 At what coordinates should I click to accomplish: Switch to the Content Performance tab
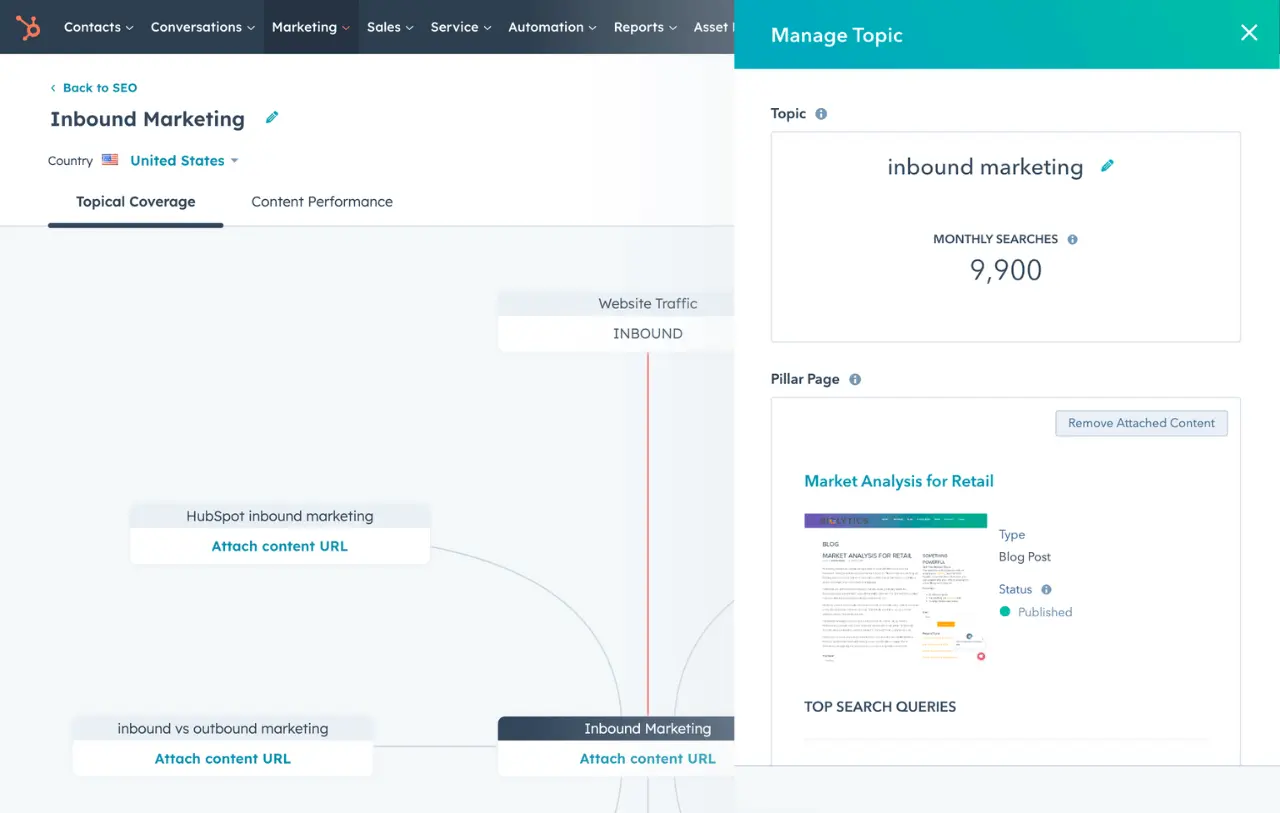tap(321, 201)
